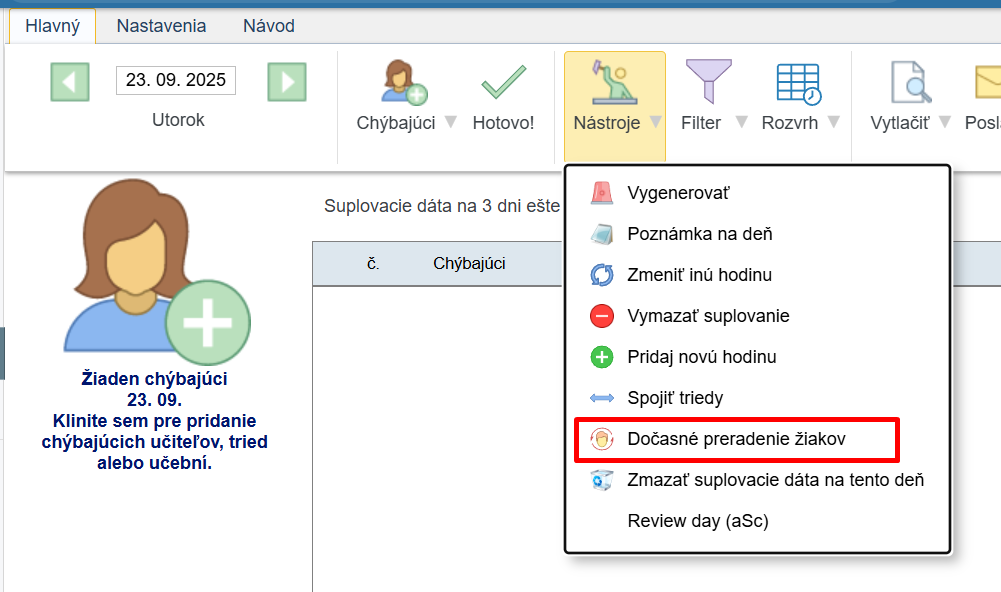Click the Filter funnel icon

[x=708, y=82]
